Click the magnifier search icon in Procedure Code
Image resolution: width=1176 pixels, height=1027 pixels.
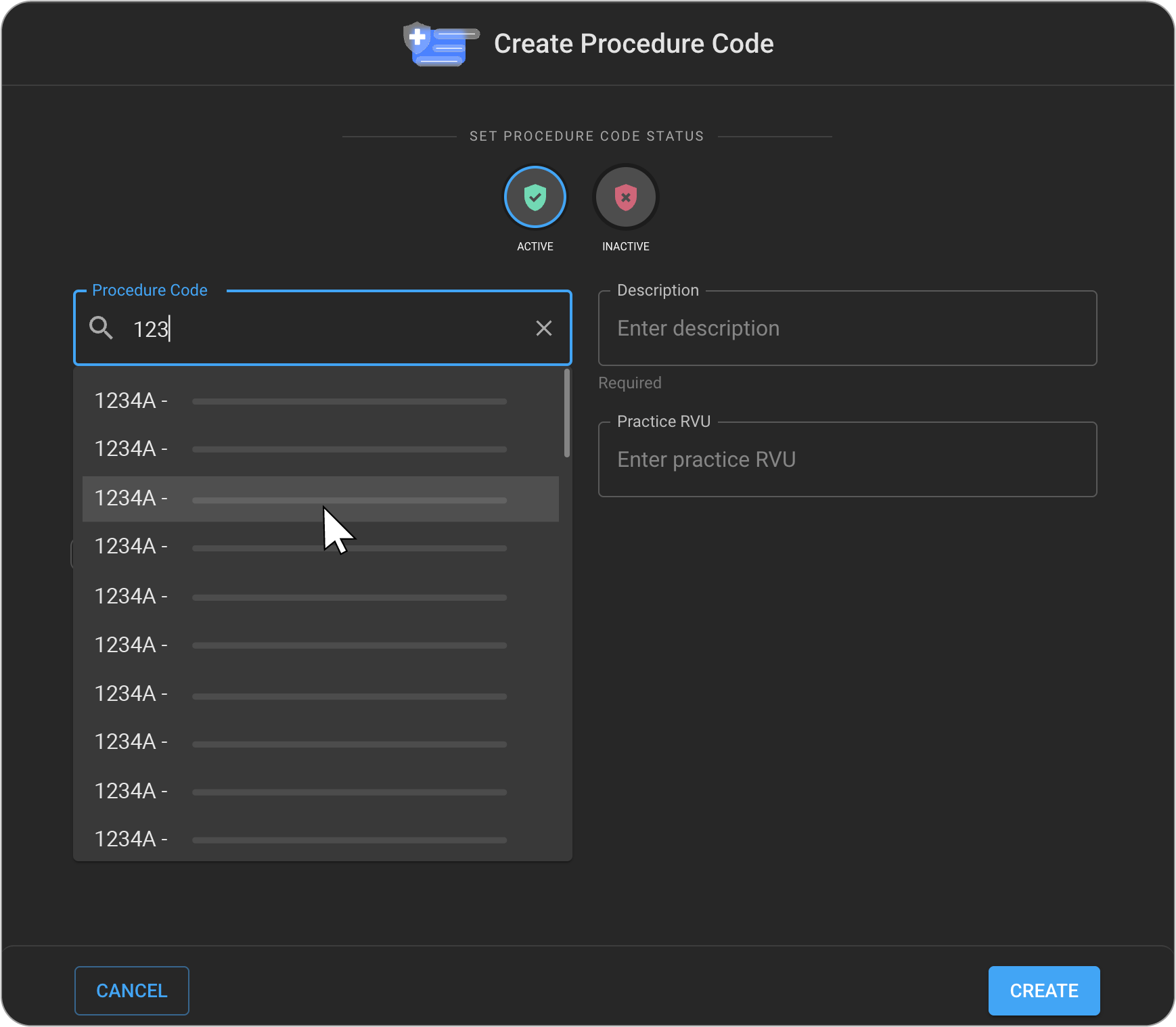tap(101, 328)
